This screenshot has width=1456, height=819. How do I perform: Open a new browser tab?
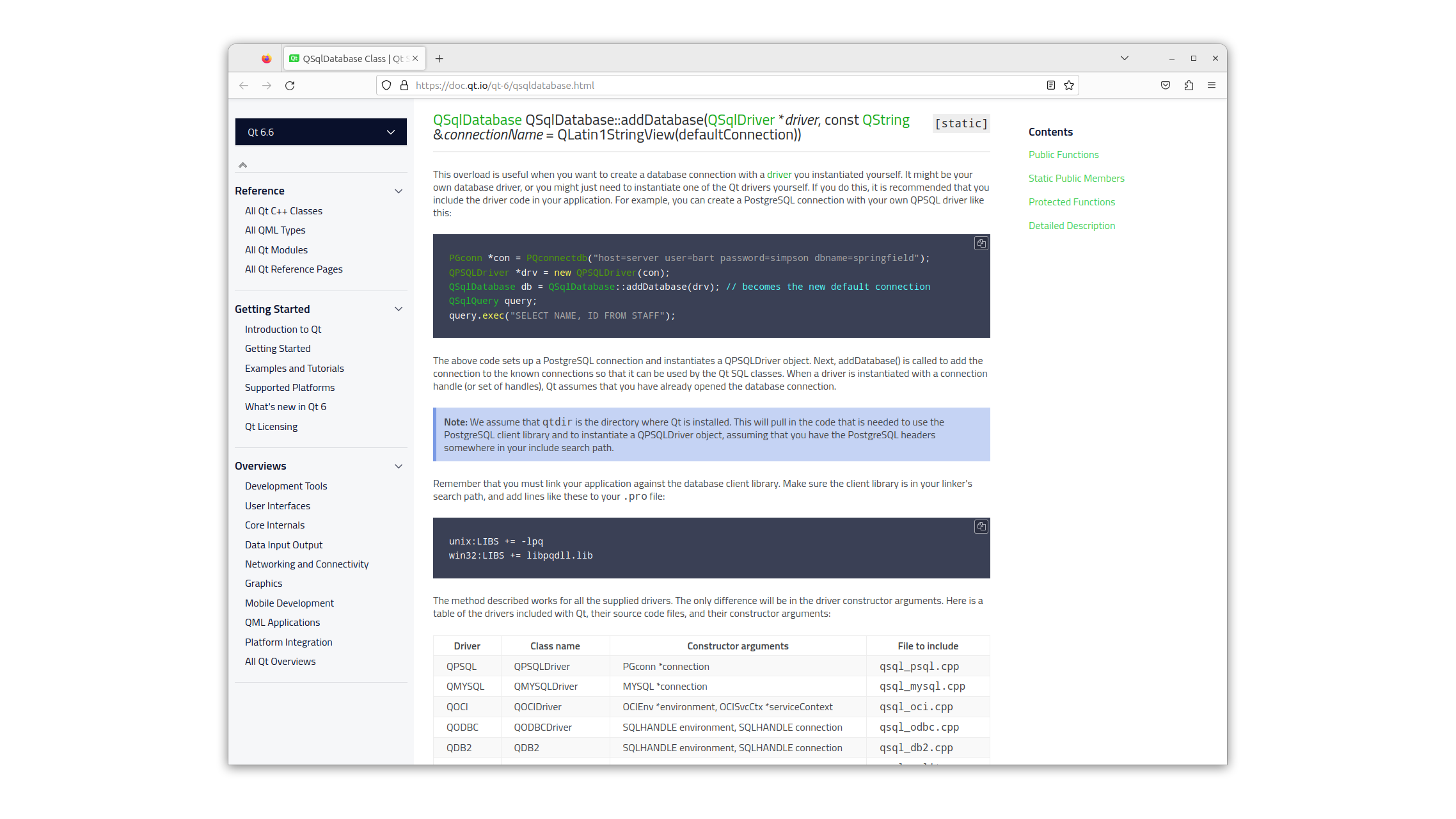(x=439, y=58)
